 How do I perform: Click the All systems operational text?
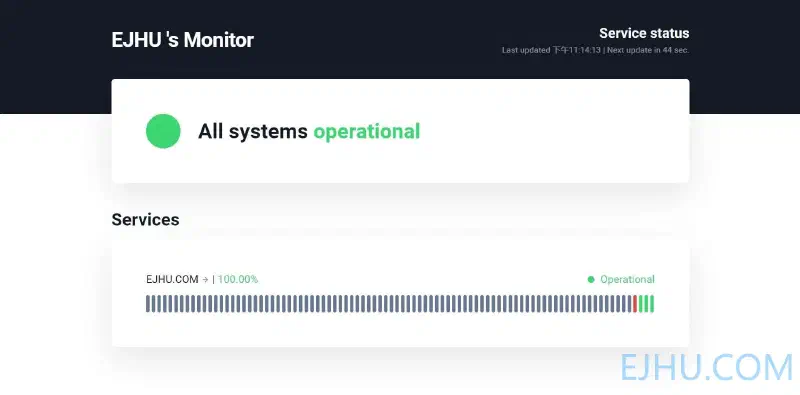click(x=309, y=131)
